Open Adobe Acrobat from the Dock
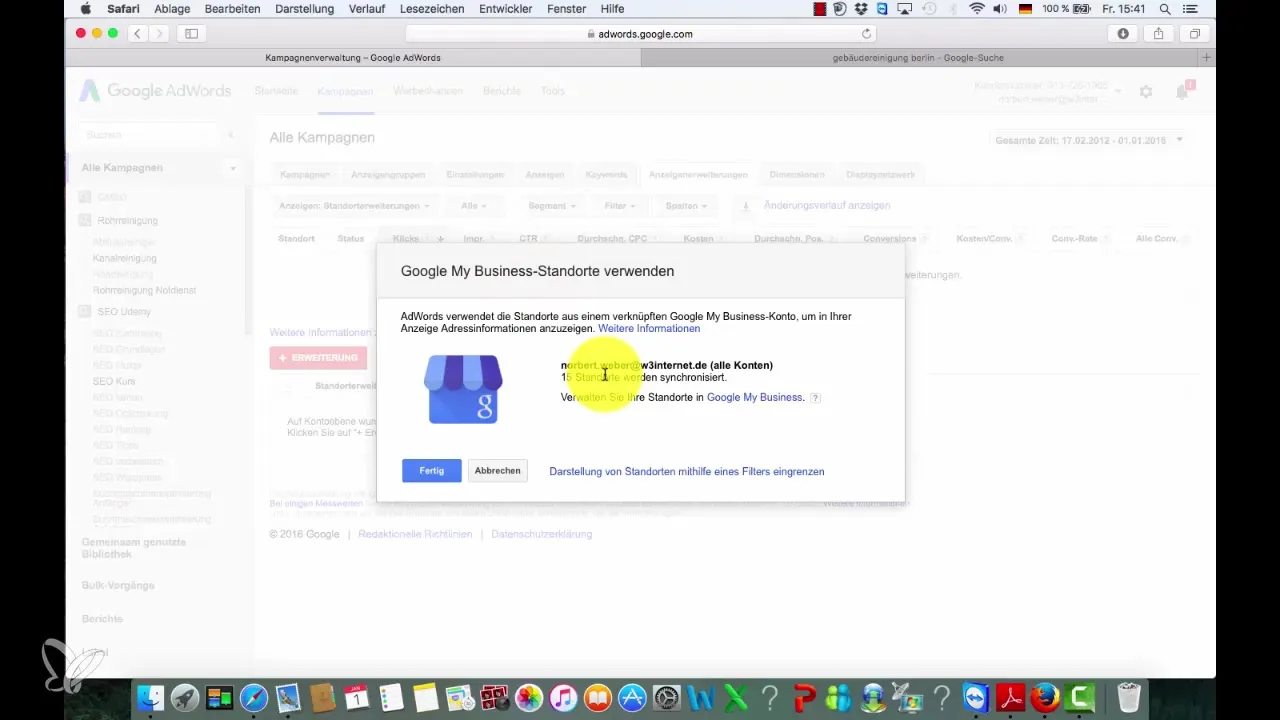The height and width of the screenshot is (720, 1280). [x=1010, y=696]
